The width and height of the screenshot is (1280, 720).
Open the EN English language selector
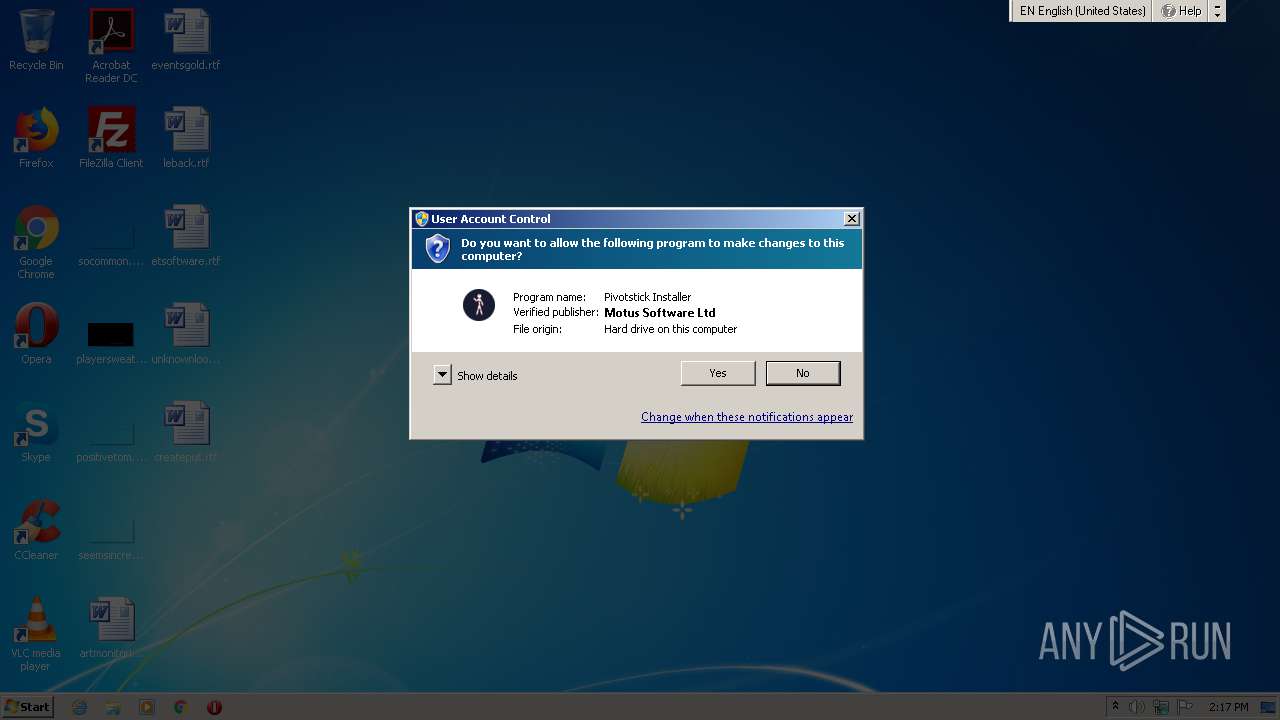[1082, 11]
